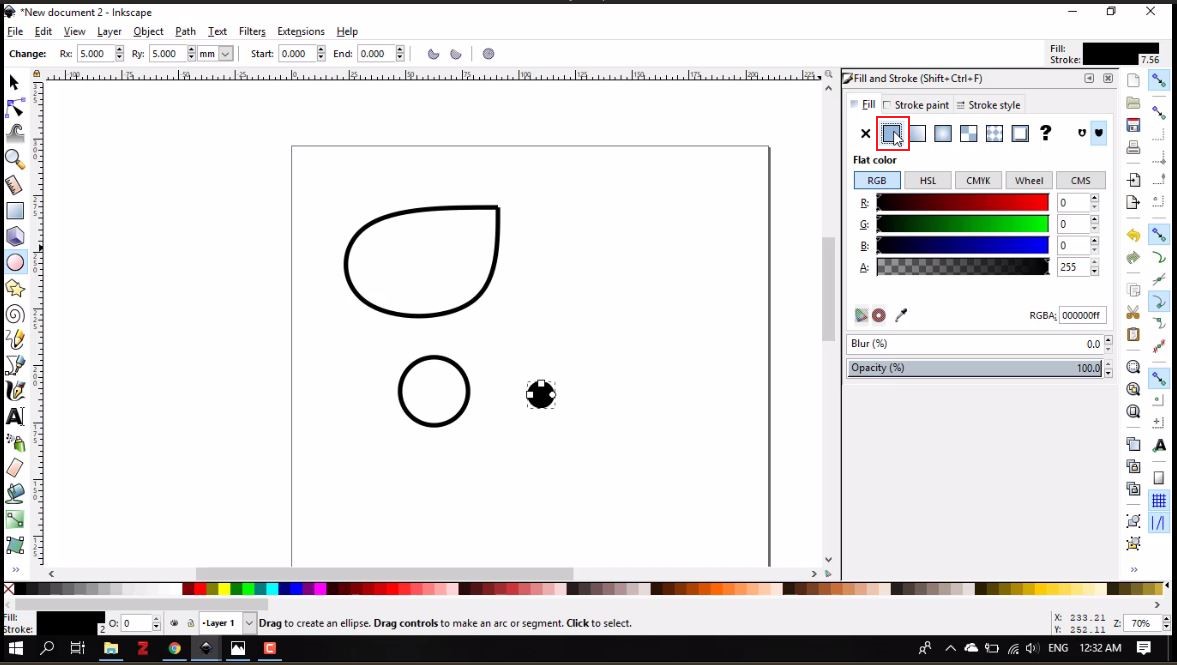Adjust the zoom 70% stepper
1177x665 pixels.
pos(1166,623)
